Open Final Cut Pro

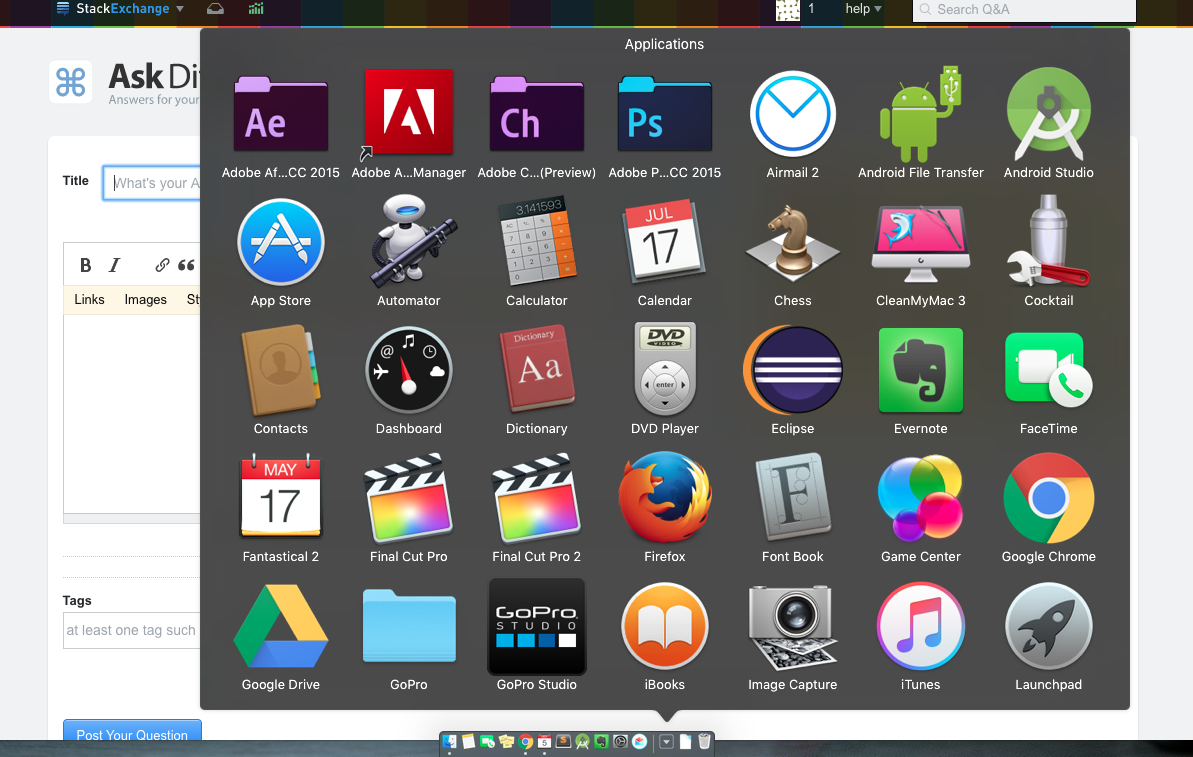(409, 497)
